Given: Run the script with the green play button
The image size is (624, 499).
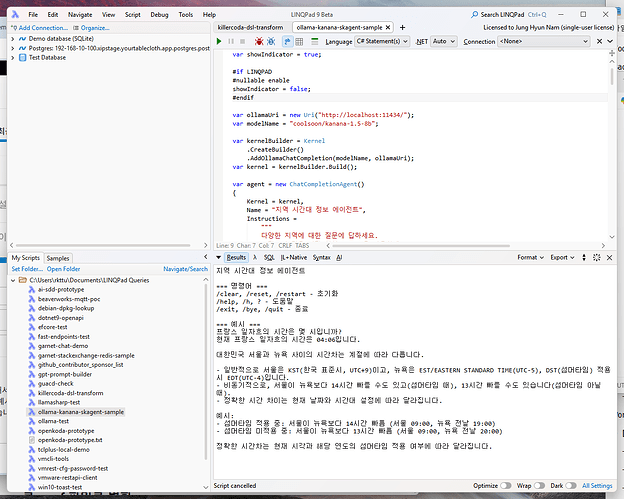Looking at the screenshot, I should (219, 41).
